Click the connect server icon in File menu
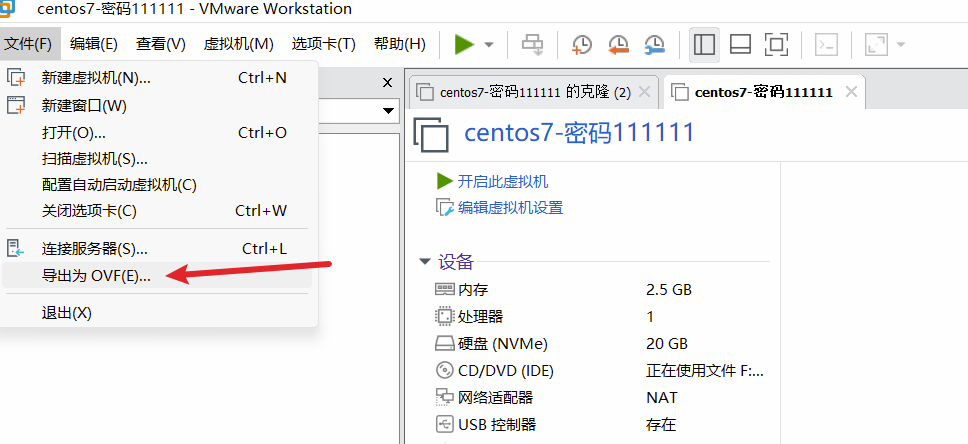 pos(15,249)
